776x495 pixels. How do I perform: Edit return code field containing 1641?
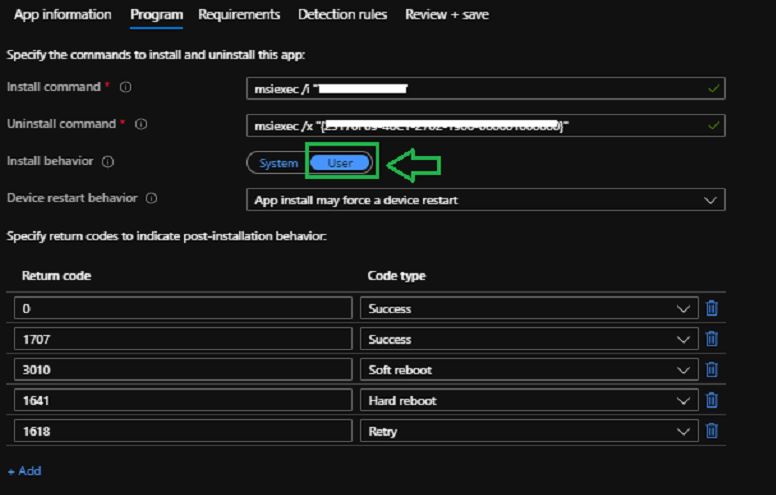[183, 400]
